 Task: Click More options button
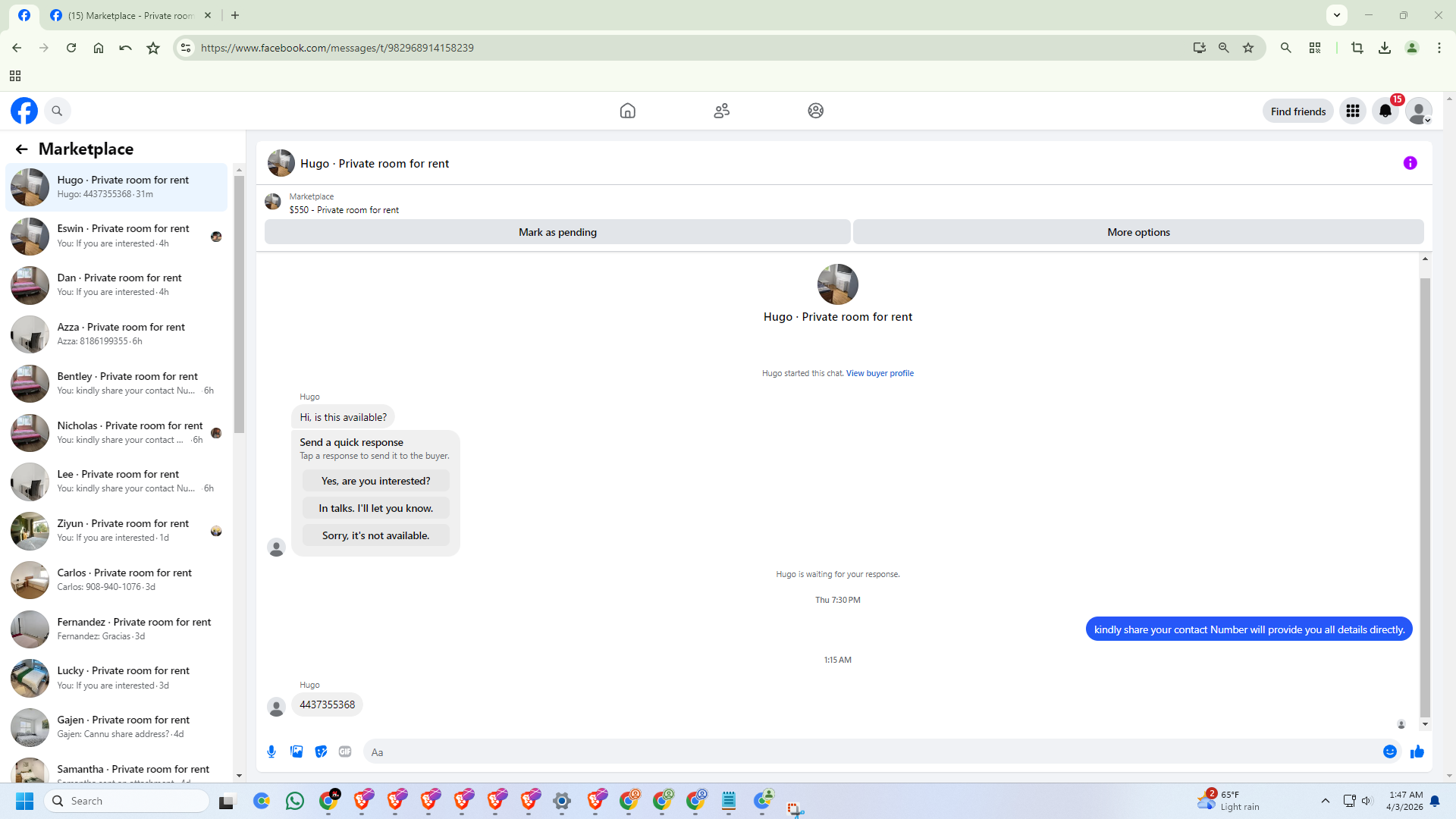[x=1138, y=232]
